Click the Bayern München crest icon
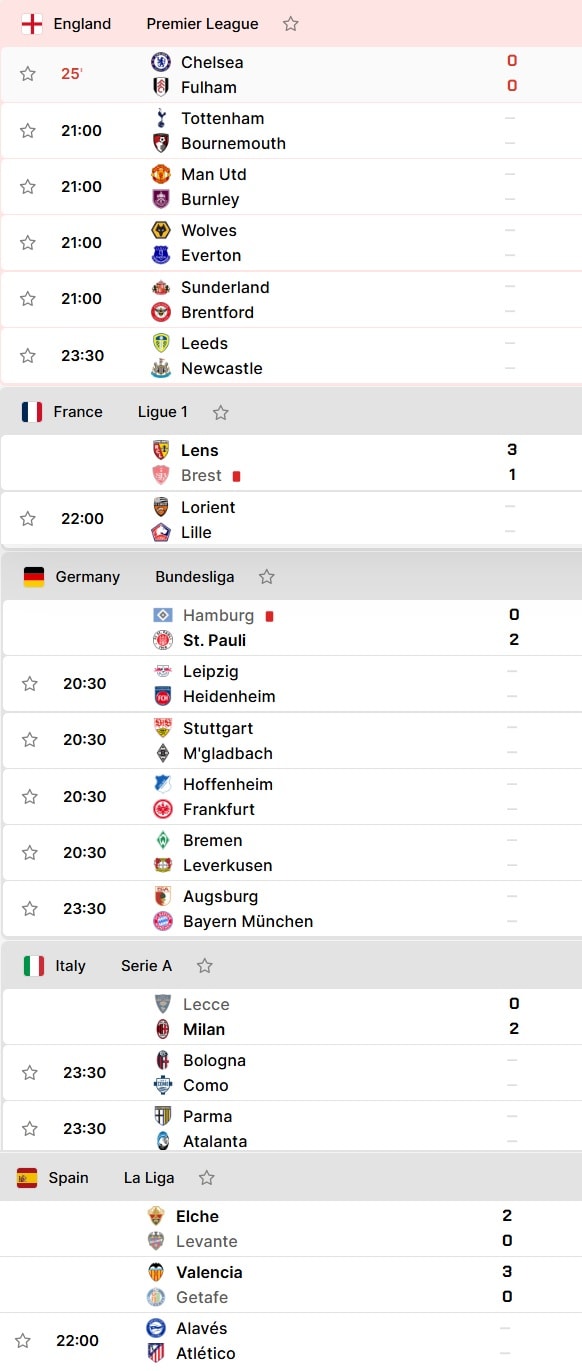Image resolution: width=582 pixels, height=1371 pixels. (x=163, y=921)
